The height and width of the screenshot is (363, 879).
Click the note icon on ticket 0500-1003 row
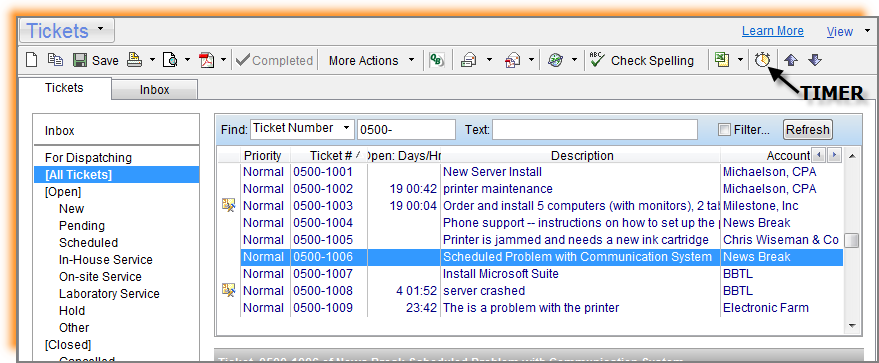tap(228, 206)
